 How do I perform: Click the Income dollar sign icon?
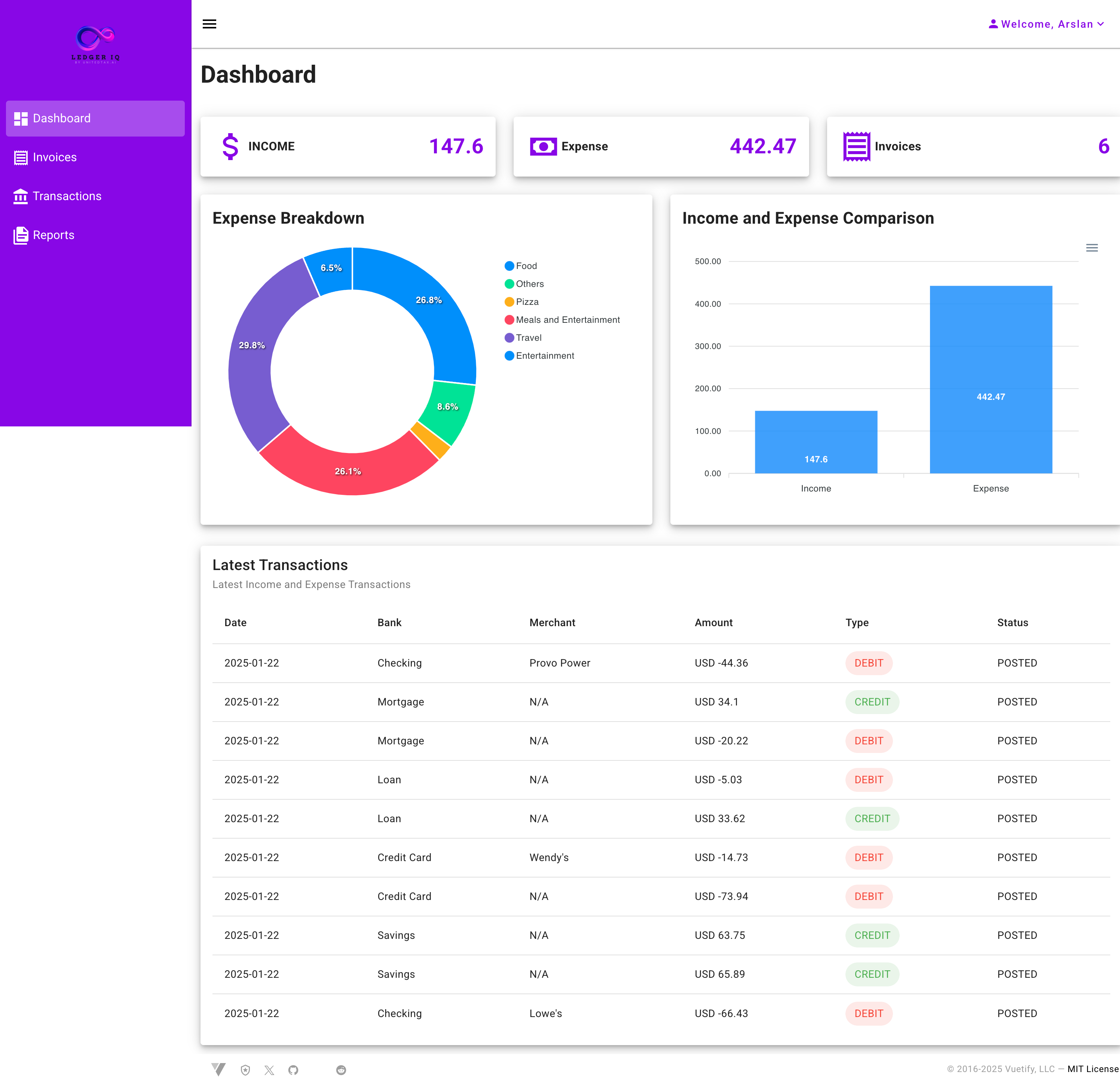230,146
